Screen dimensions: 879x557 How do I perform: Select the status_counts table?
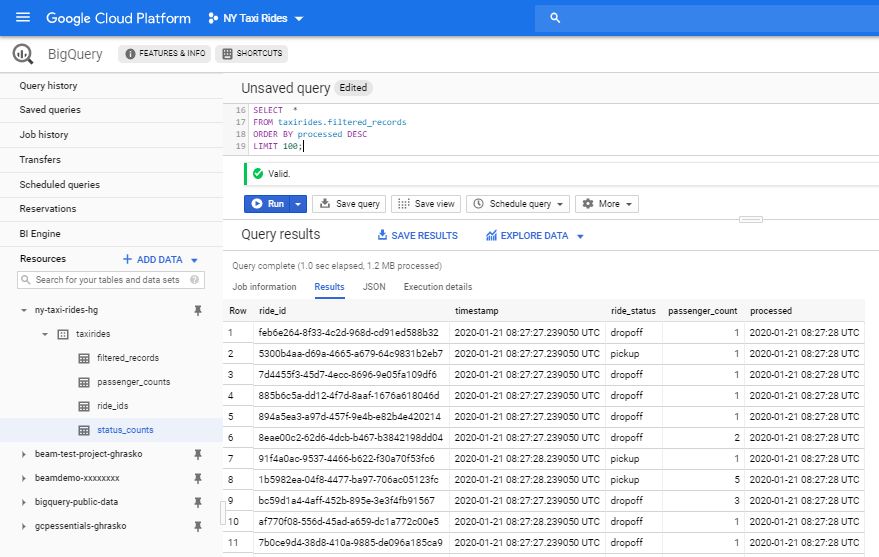[x=125, y=430]
